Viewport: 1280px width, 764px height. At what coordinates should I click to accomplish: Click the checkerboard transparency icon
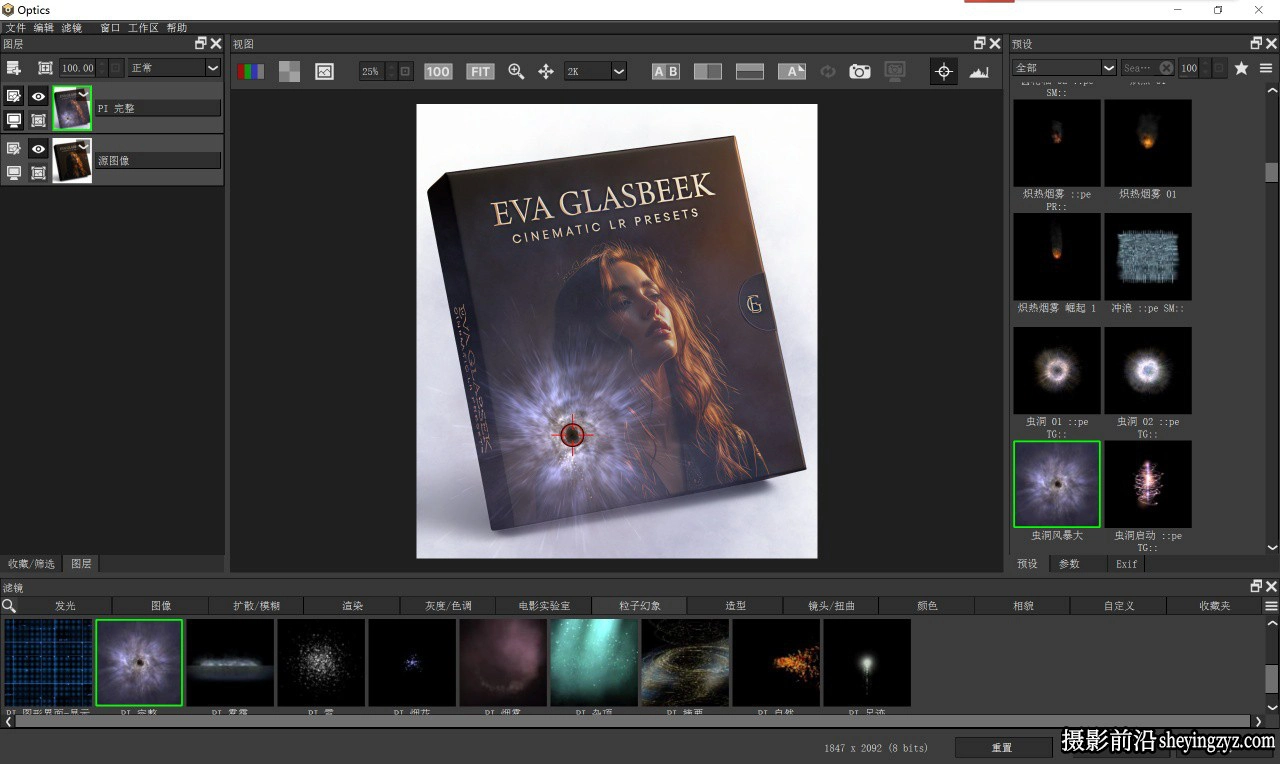[289, 71]
